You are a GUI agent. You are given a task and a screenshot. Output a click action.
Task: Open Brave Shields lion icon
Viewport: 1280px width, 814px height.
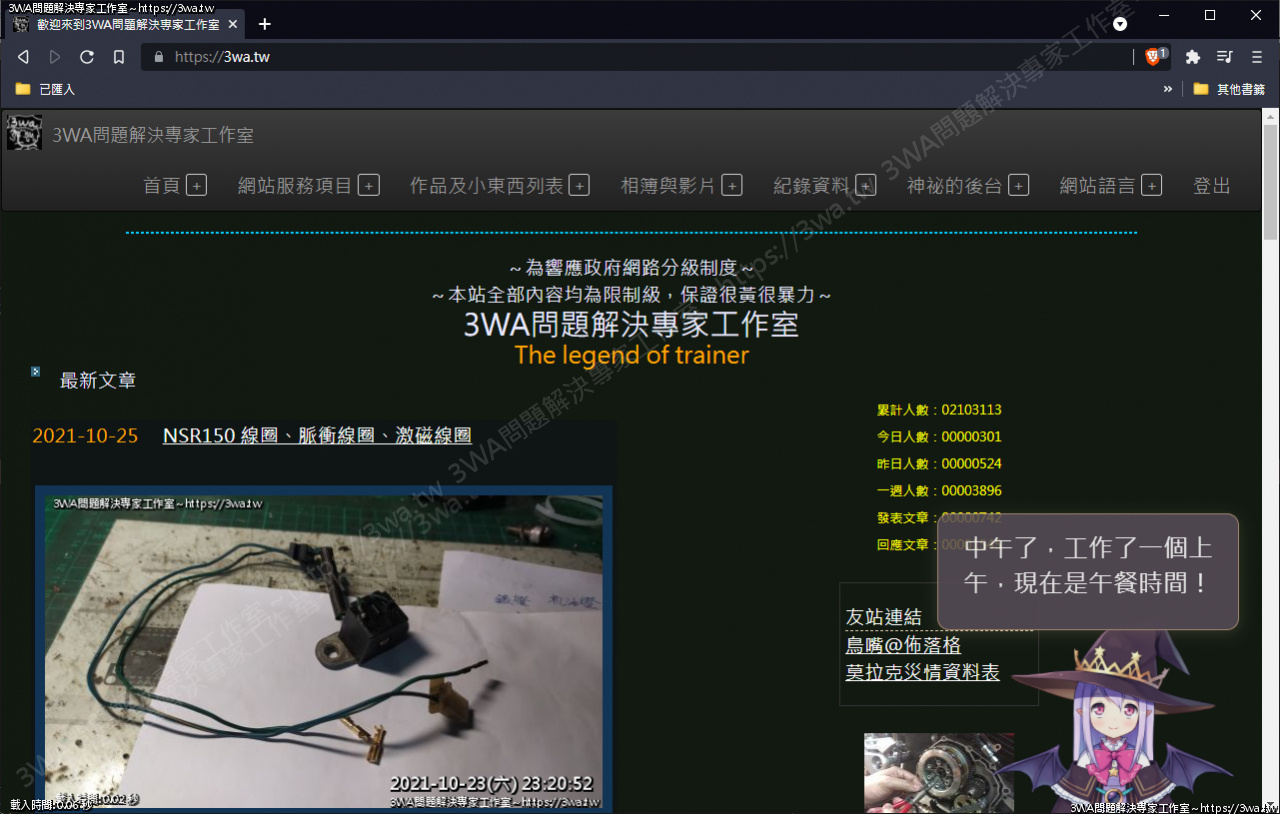(x=1154, y=57)
